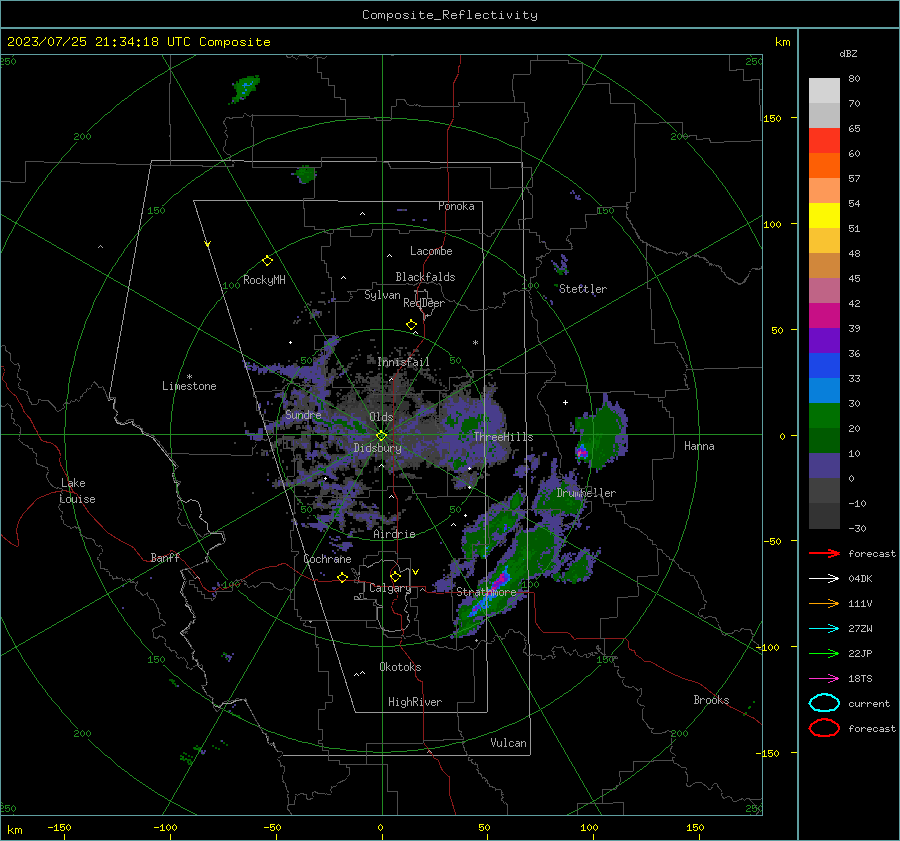Click the Brooks town label
Screen dimensions: 900x841
click(711, 700)
